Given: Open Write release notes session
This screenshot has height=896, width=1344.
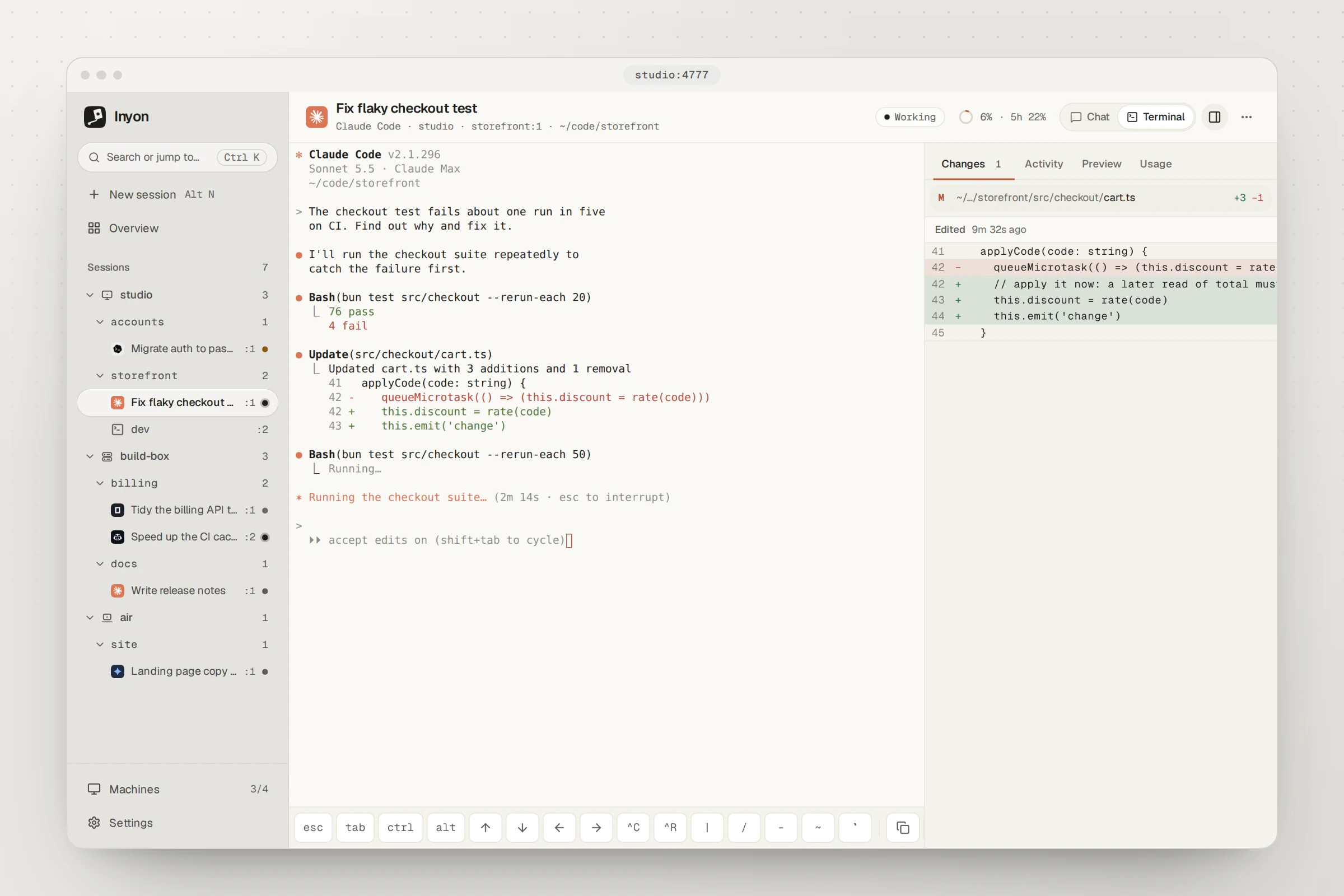Looking at the screenshot, I should click(177, 590).
